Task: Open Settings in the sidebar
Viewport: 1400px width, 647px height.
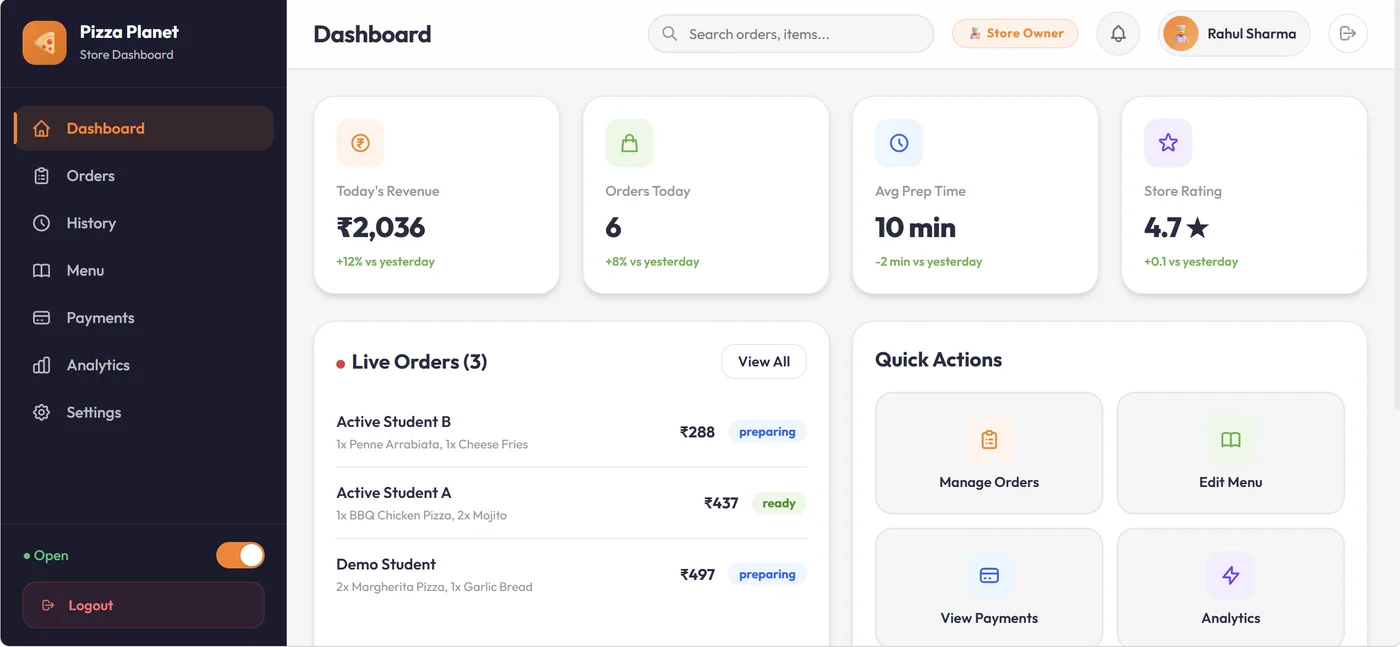Action: [x=144, y=413]
